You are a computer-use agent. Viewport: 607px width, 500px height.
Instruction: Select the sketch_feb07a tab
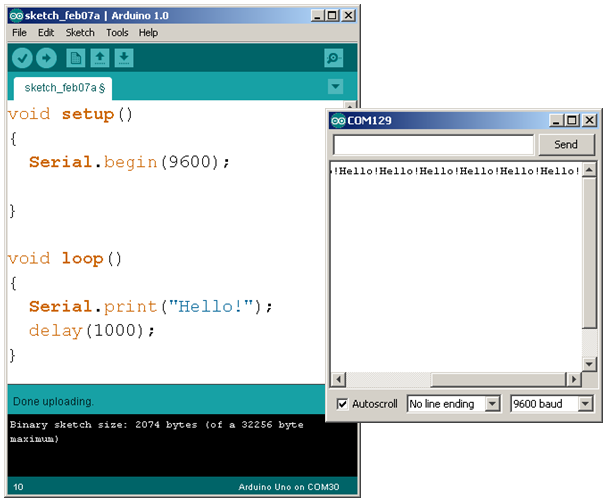tap(63, 88)
